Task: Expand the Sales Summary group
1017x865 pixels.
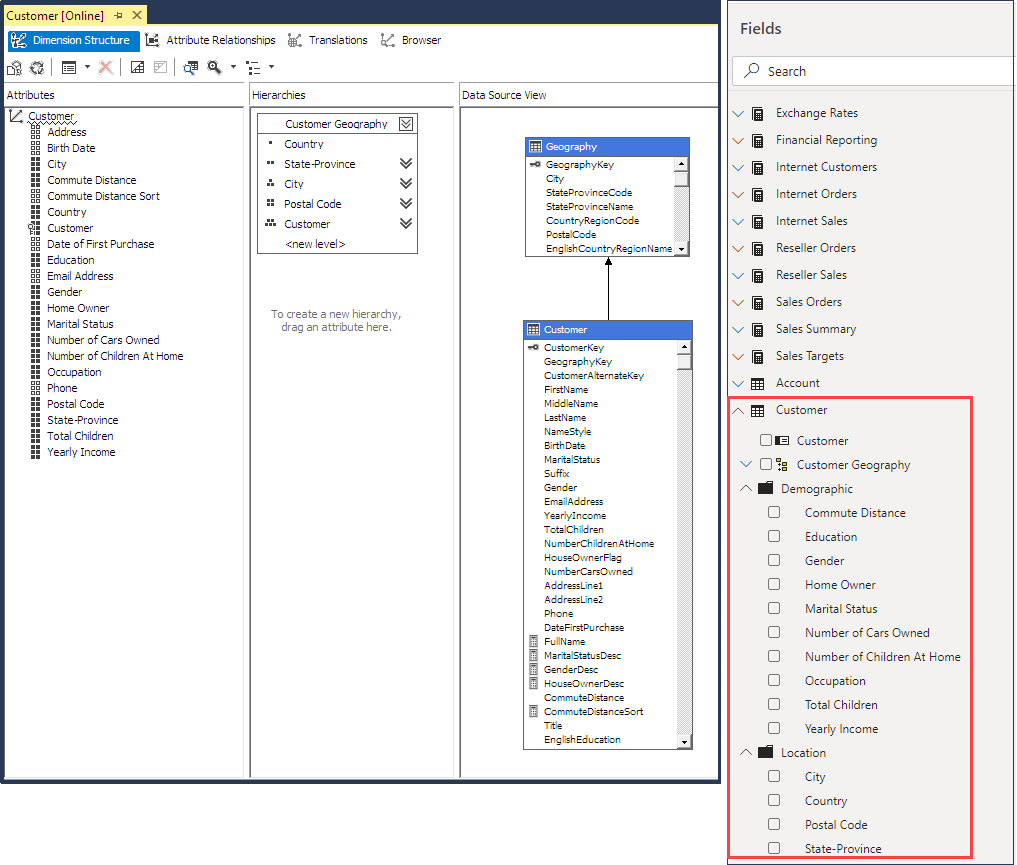Action: click(738, 329)
